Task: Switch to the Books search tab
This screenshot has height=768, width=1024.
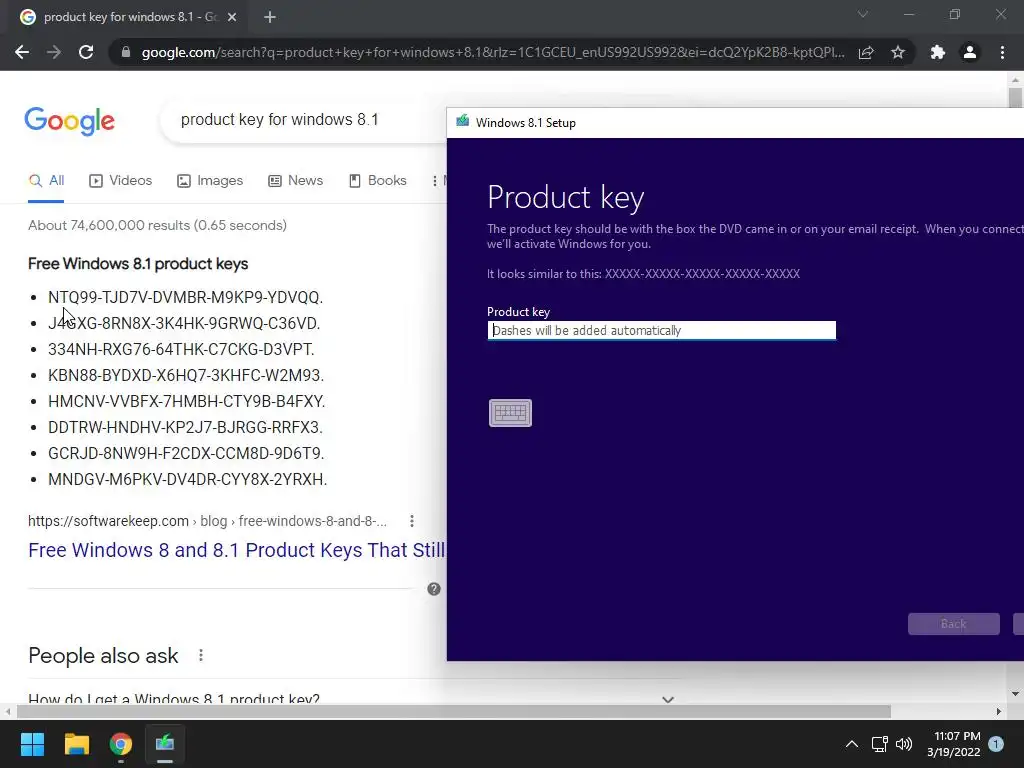Action: click(378, 181)
